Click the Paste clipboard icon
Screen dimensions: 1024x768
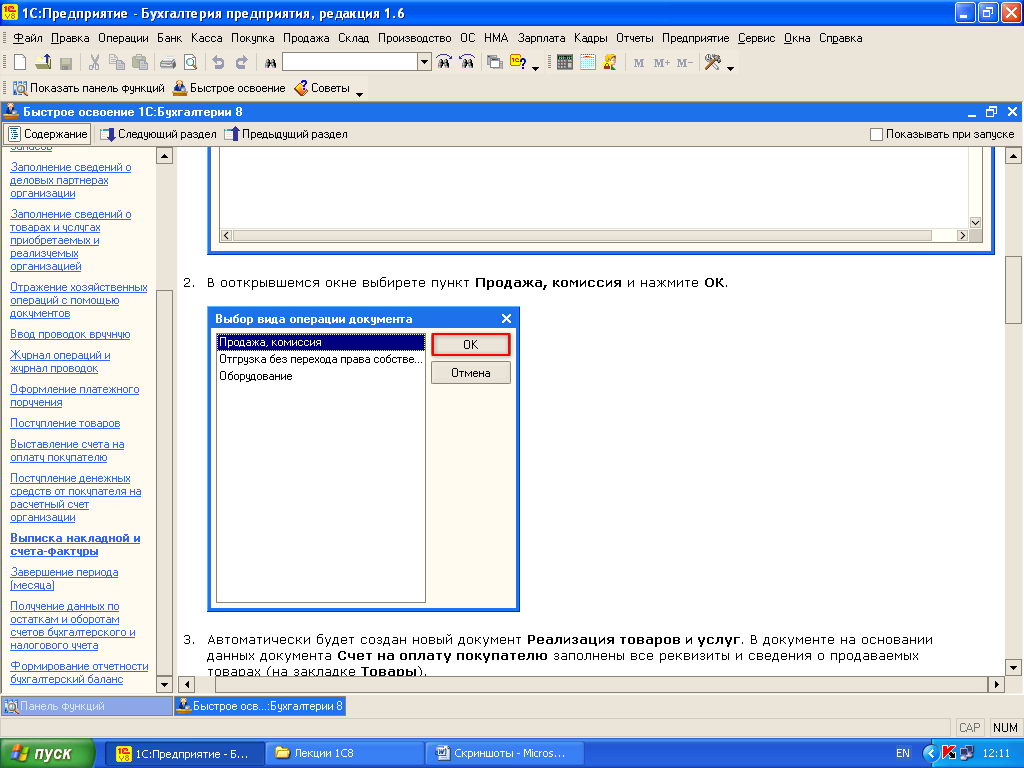(140, 63)
